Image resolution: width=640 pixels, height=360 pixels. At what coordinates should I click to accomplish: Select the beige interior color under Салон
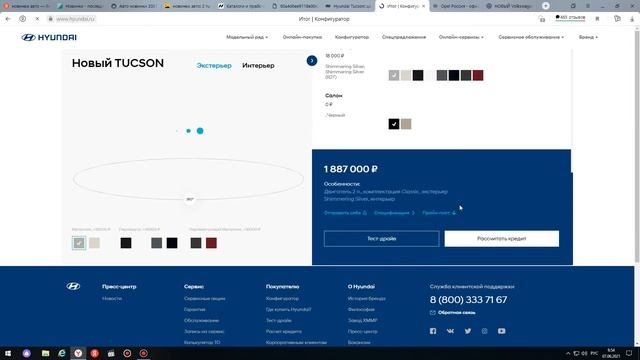[x=406, y=124]
